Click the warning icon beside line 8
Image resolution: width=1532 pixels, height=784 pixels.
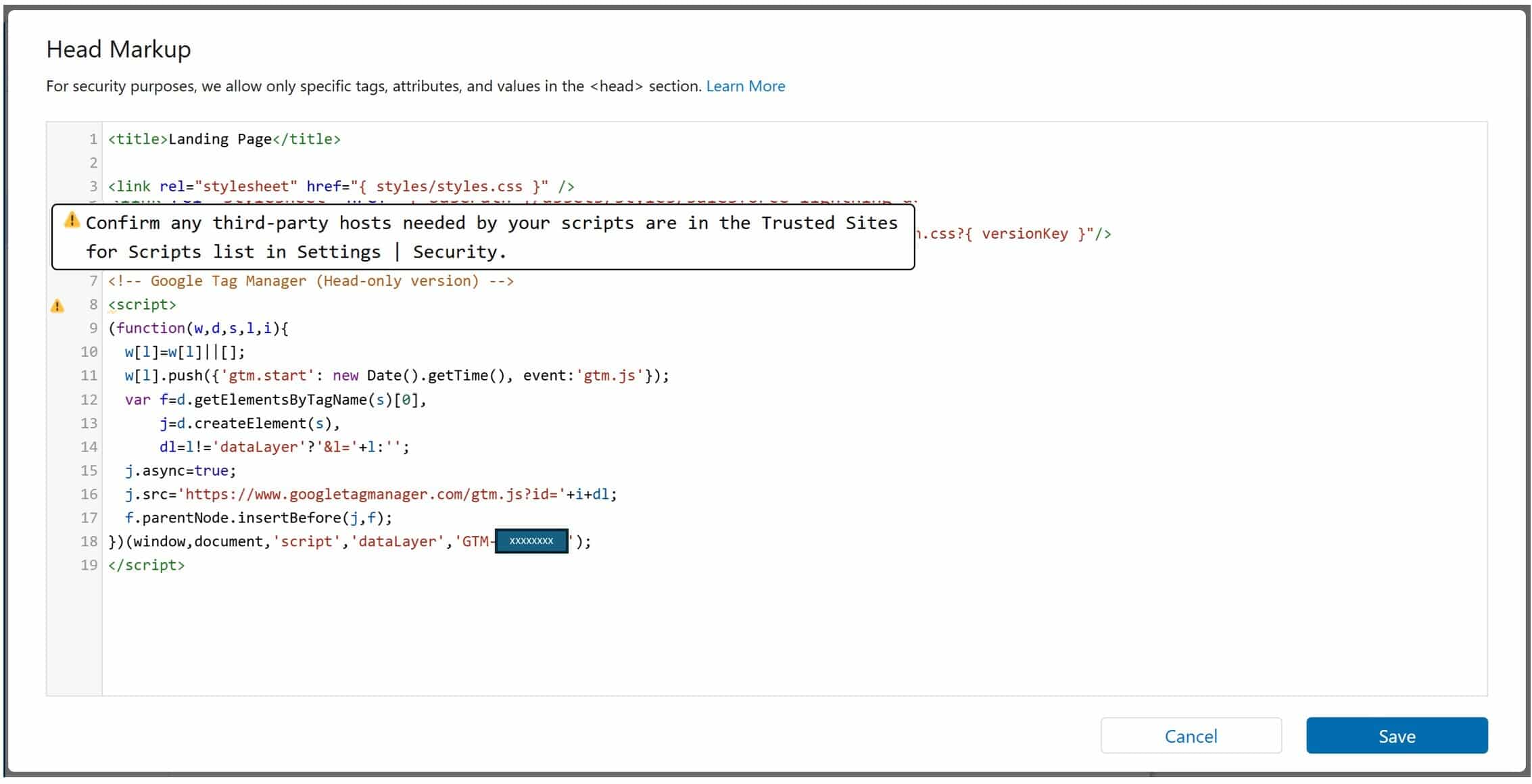[57, 306]
